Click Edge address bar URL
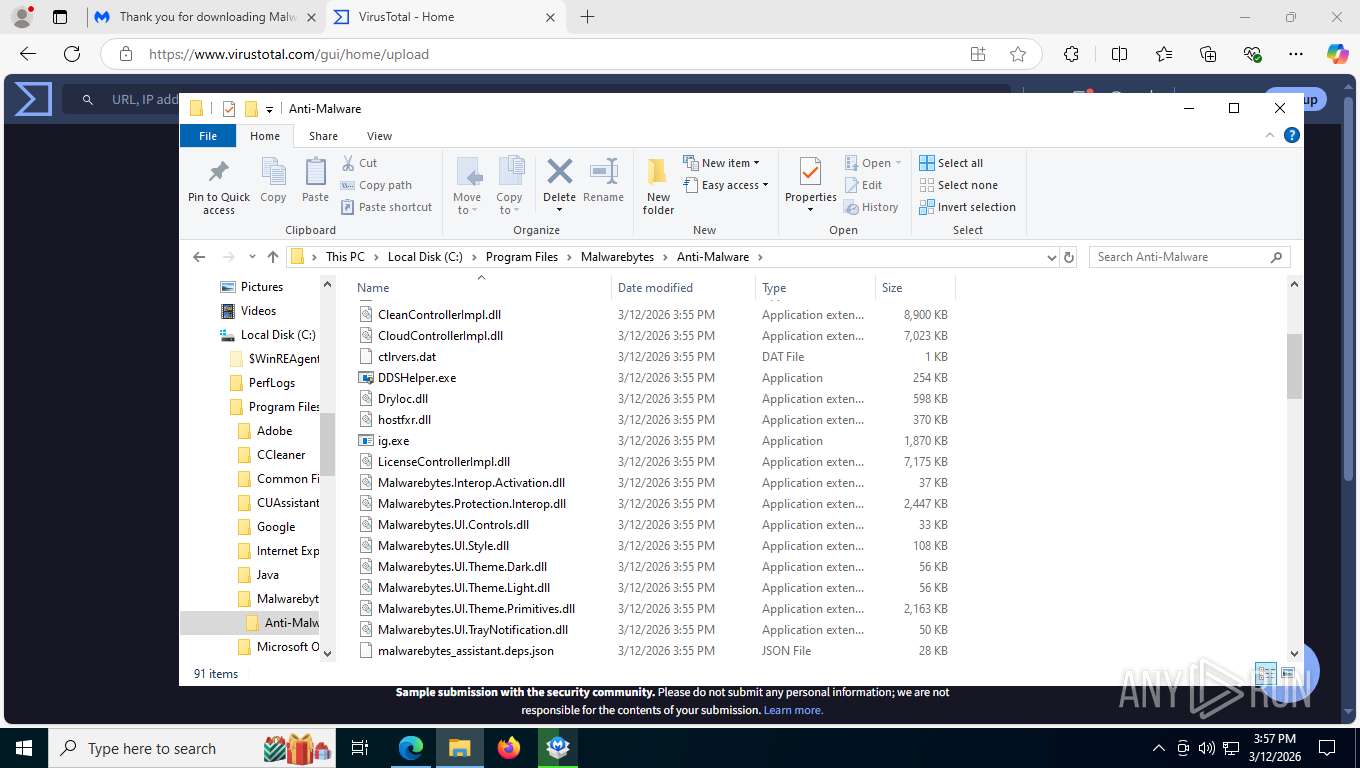This screenshot has height=768, width=1360. [x=288, y=54]
